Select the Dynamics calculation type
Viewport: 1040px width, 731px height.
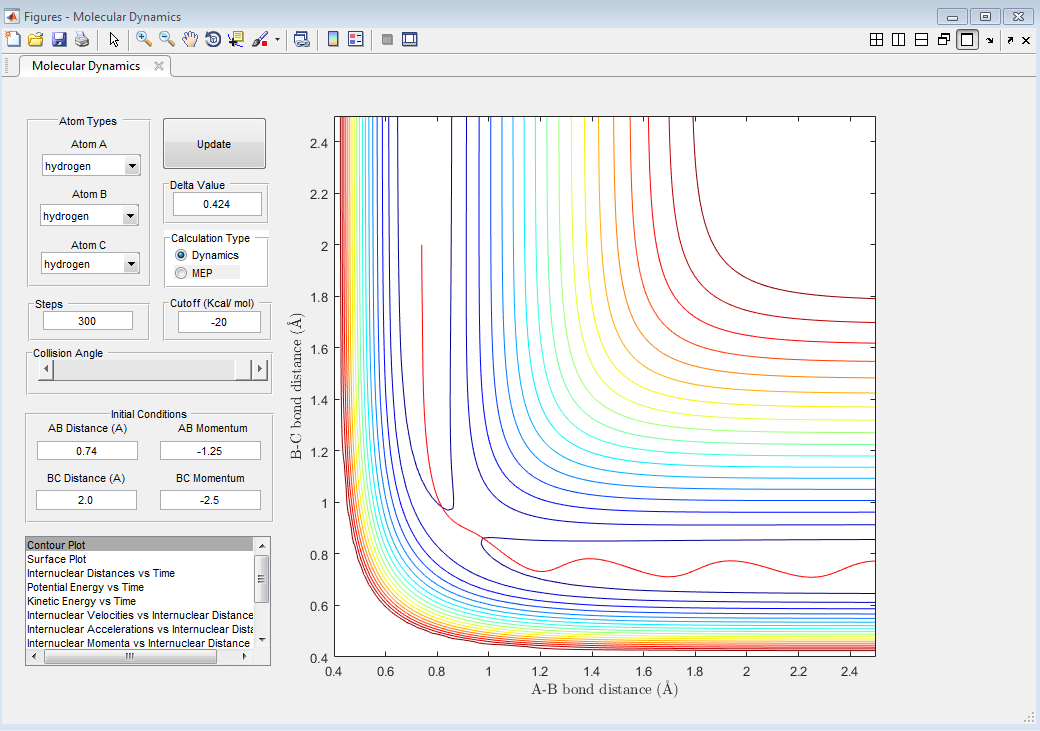(181, 256)
